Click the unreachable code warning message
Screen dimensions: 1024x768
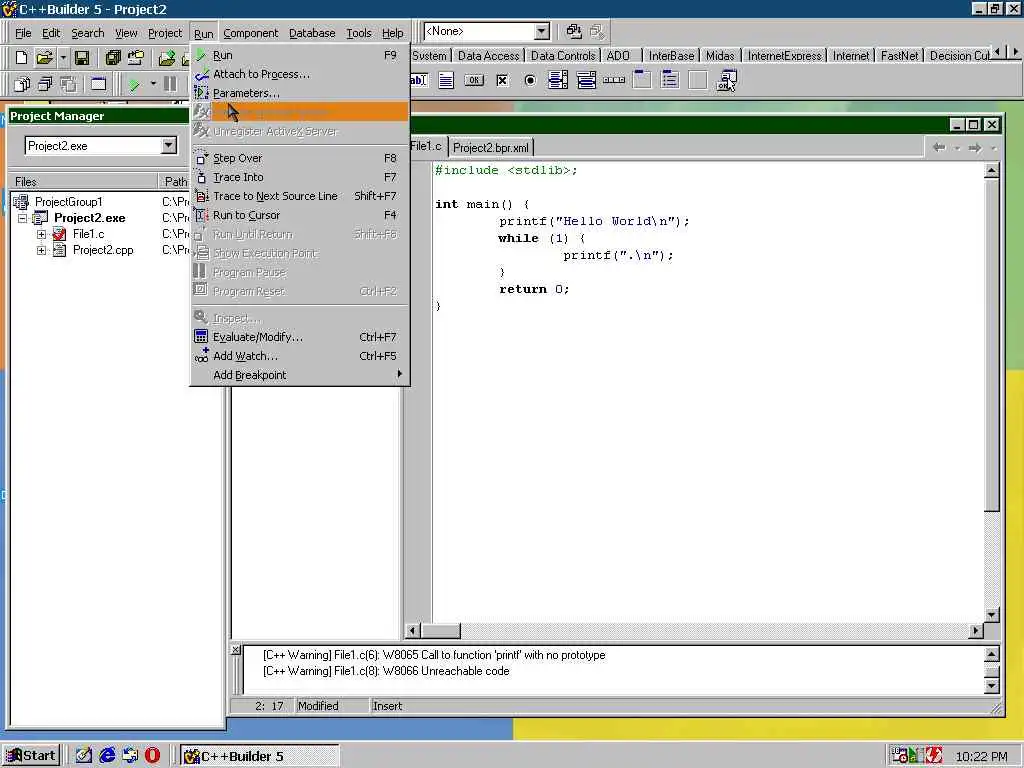tap(386, 671)
